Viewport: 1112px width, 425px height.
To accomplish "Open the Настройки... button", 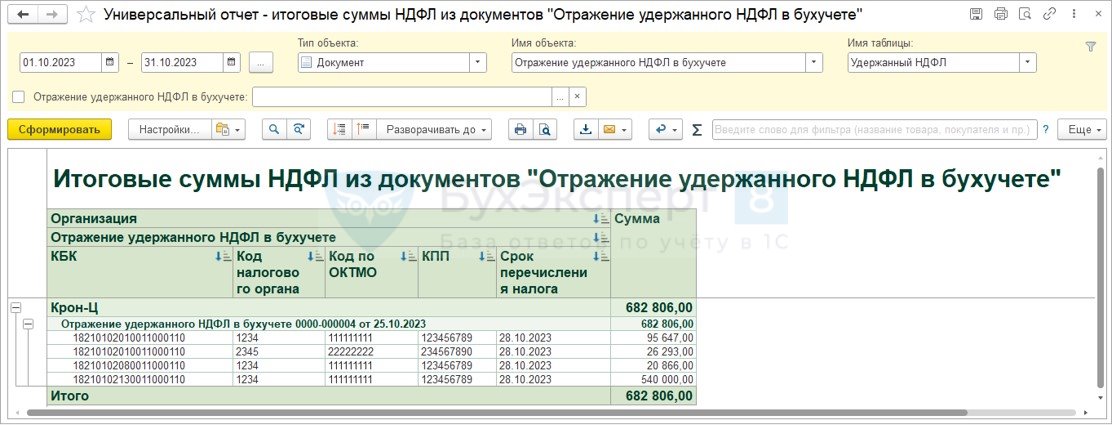I will (x=170, y=130).
